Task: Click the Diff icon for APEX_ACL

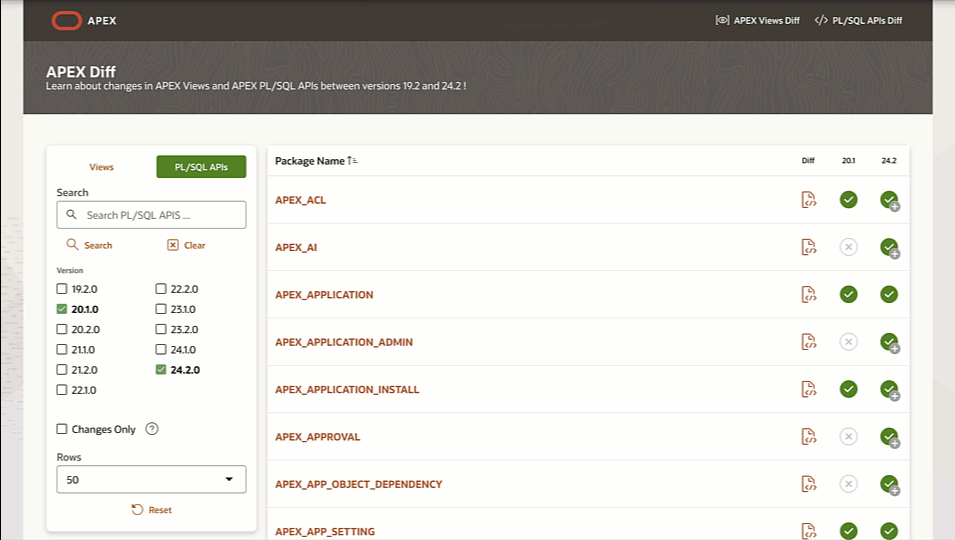Action: pos(808,200)
